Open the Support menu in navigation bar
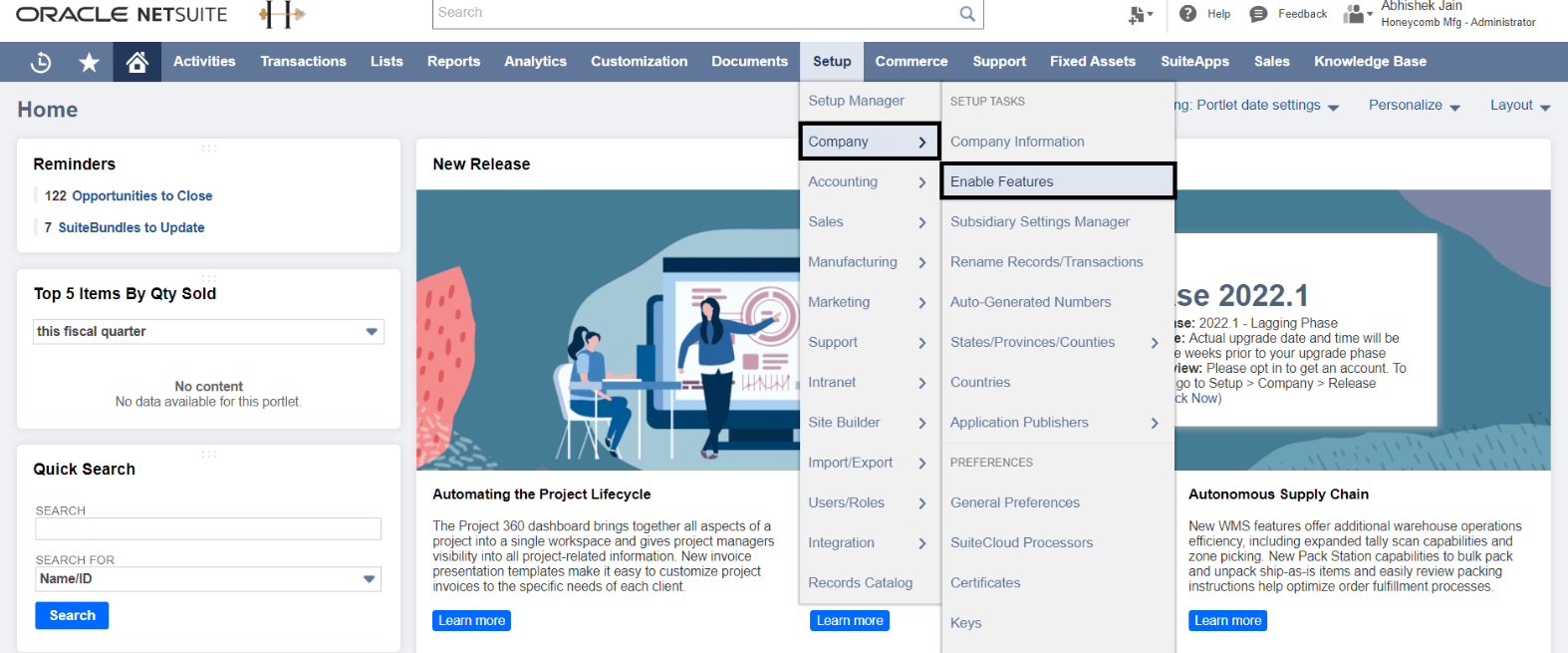 [999, 62]
